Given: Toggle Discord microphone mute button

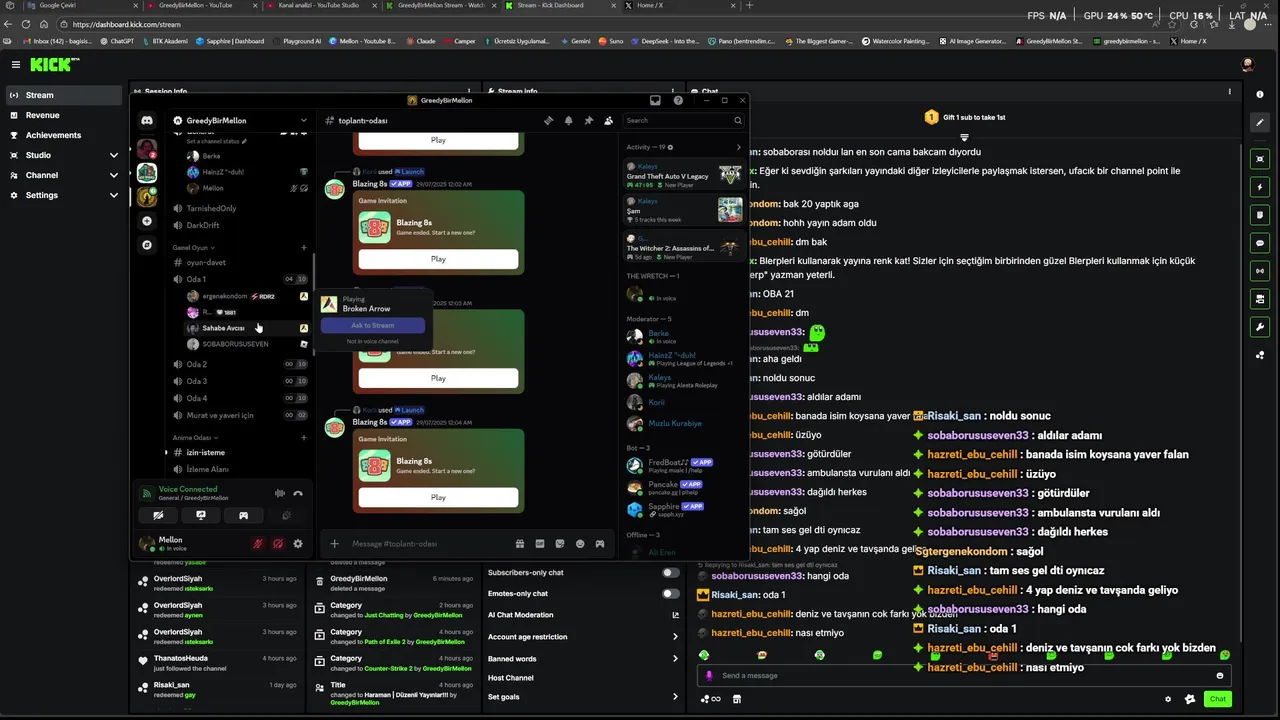Looking at the screenshot, I should tap(258, 544).
